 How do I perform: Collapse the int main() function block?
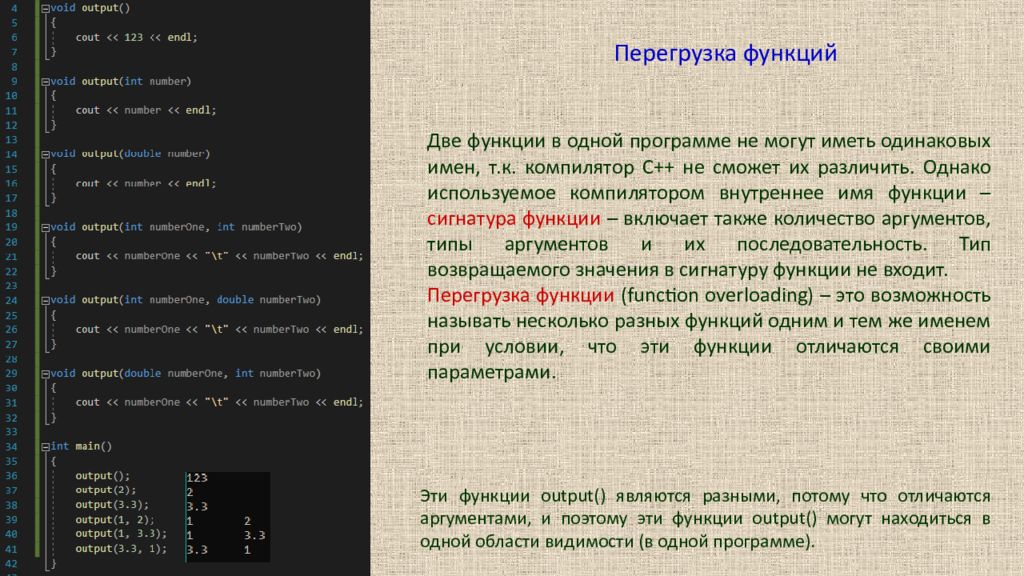pos(45,446)
